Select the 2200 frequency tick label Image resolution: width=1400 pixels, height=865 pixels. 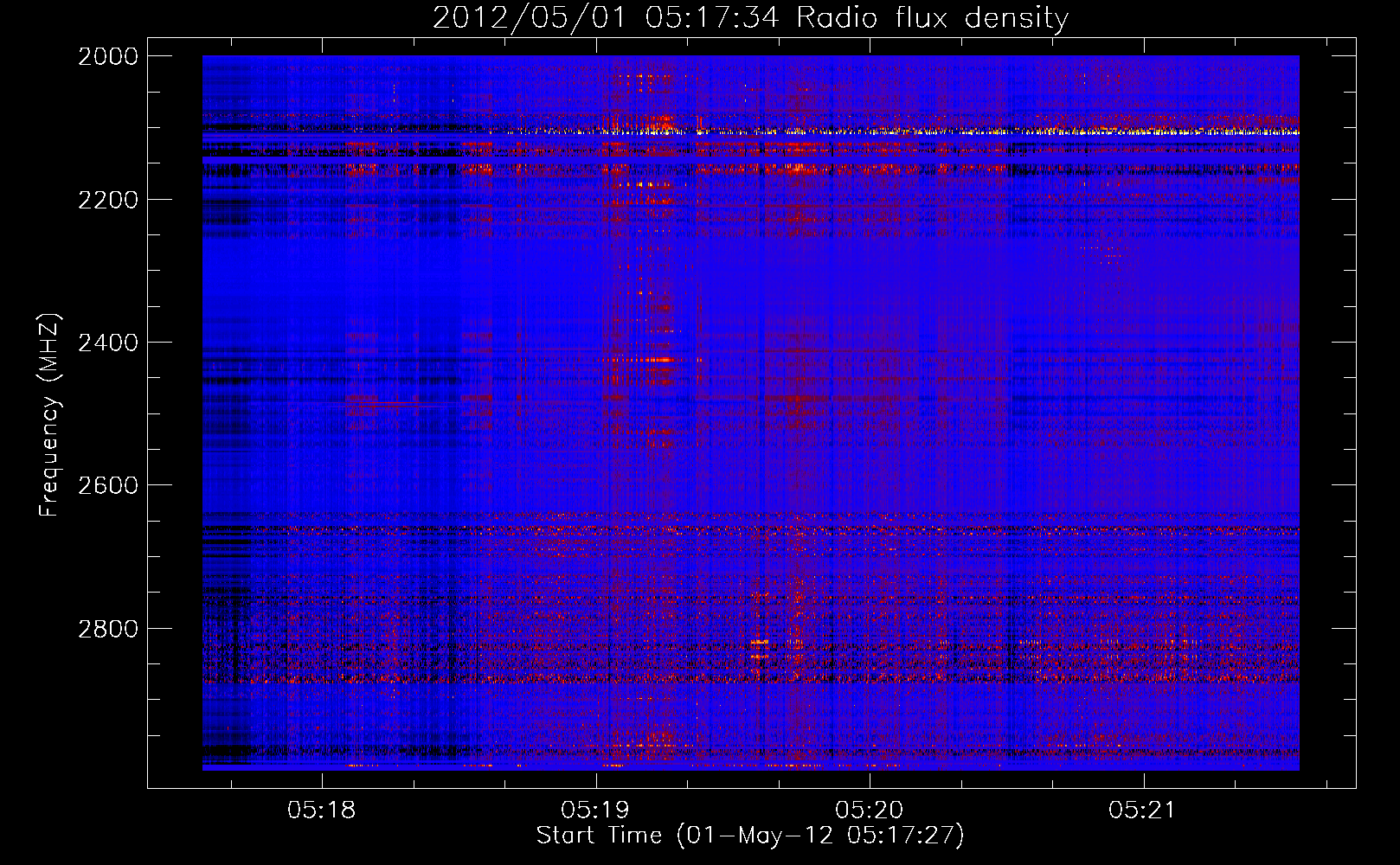click(x=108, y=200)
